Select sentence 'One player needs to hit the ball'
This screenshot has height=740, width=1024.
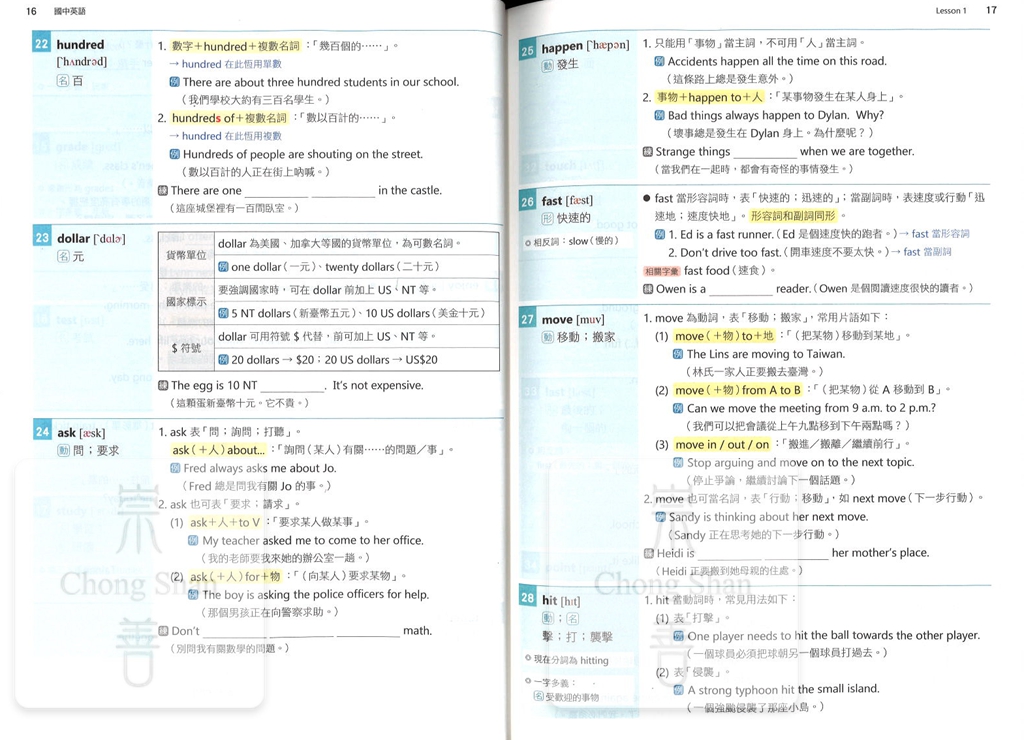pyautogui.click(x=834, y=635)
